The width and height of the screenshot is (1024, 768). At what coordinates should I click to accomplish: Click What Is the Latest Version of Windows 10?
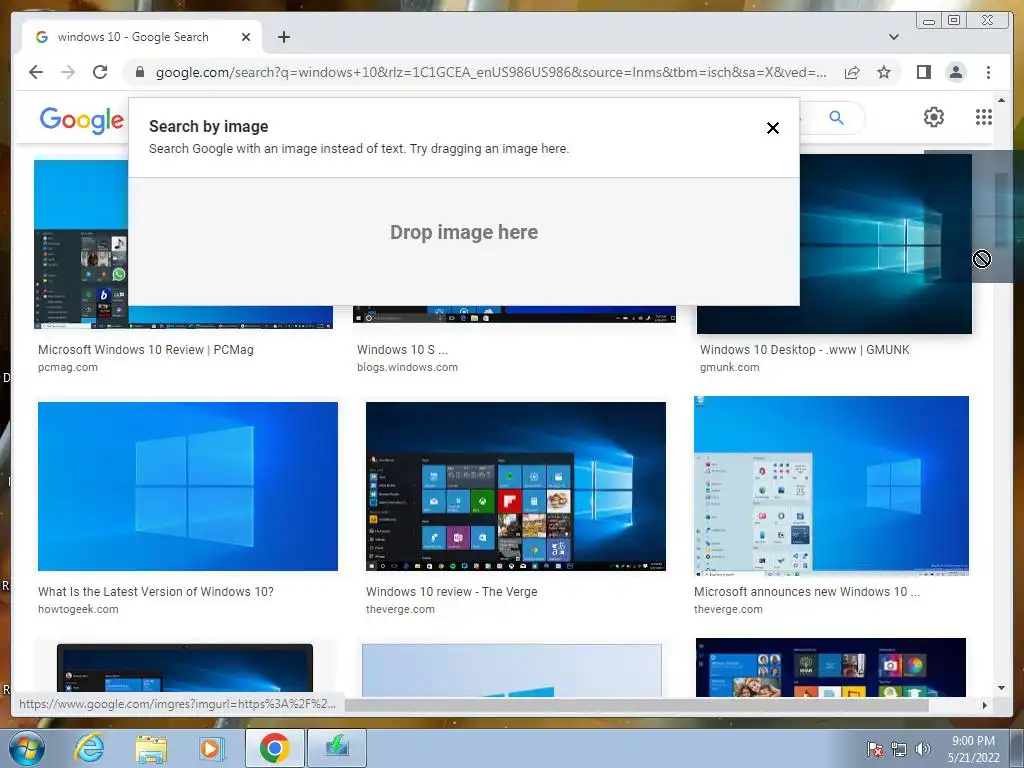tap(155, 592)
